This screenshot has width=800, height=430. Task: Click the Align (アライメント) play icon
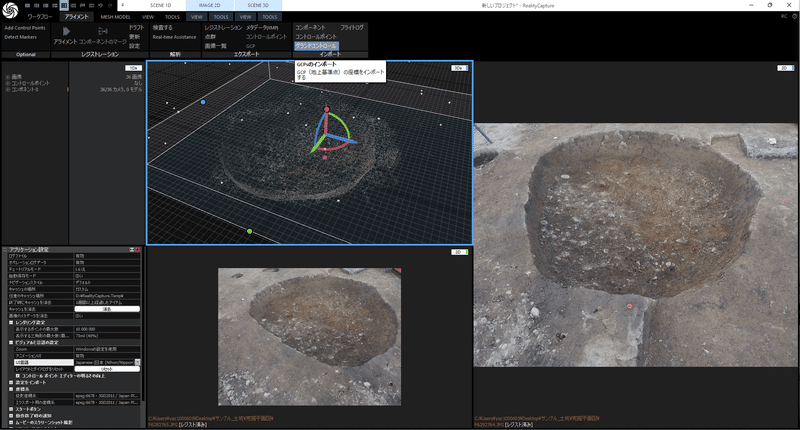(x=68, y=31)
